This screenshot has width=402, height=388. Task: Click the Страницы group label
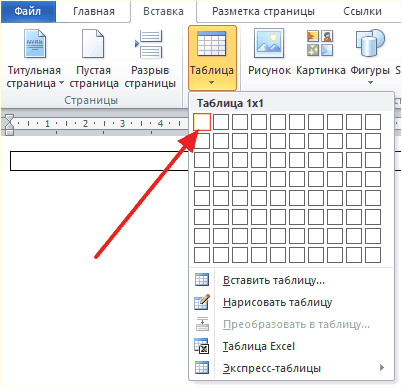[x=91, y=100]
